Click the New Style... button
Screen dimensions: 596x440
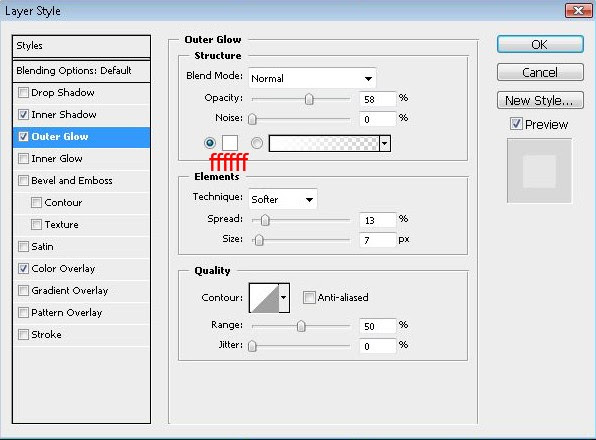click(x=540, y=100)
